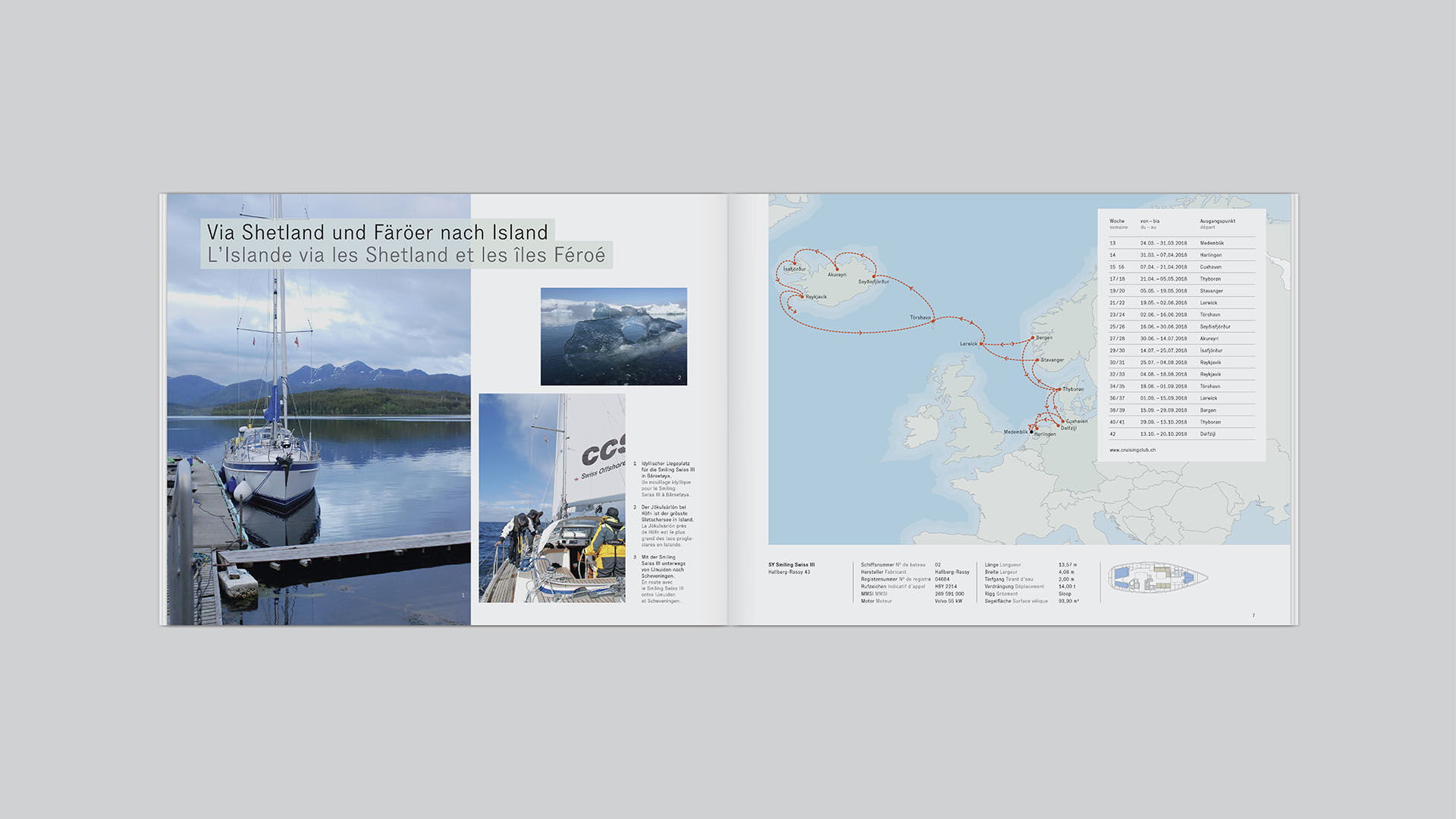The image size is (1456, 819).
Task: Click the register number value '04684'
Action: 942,579
